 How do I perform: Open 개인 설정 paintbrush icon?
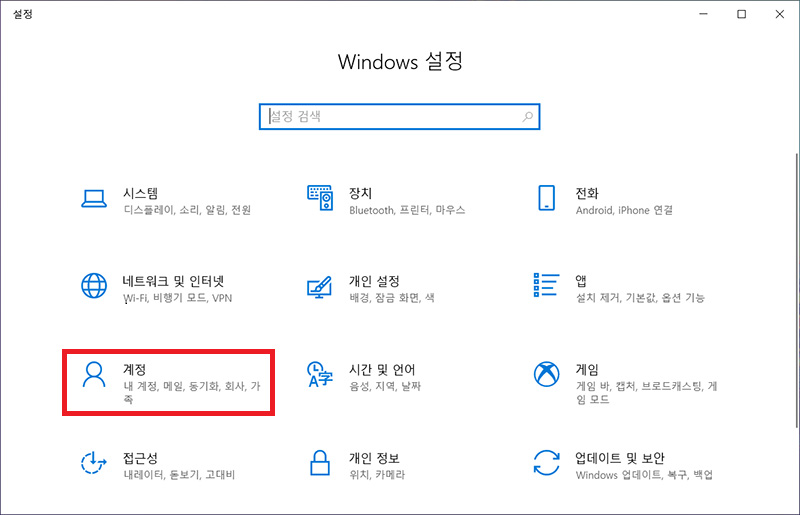[320, 286]
